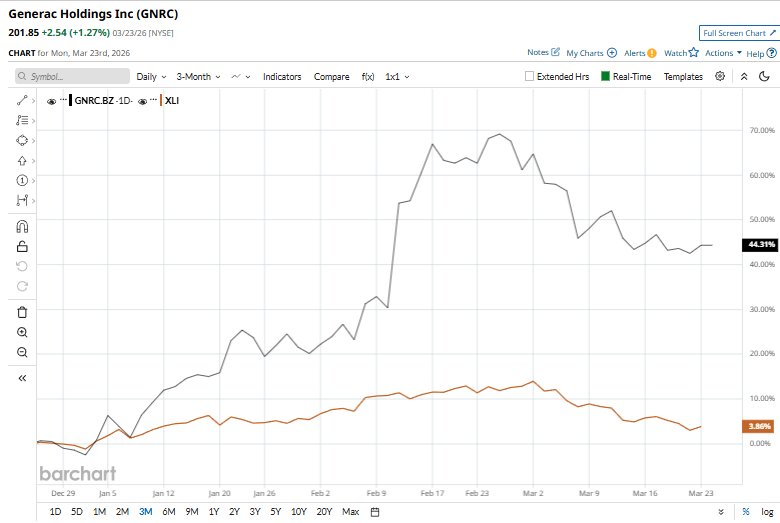Viewport: 780px width, 523px height.
Task: Expand shapes tool options arrow
Action: [33, 141]
